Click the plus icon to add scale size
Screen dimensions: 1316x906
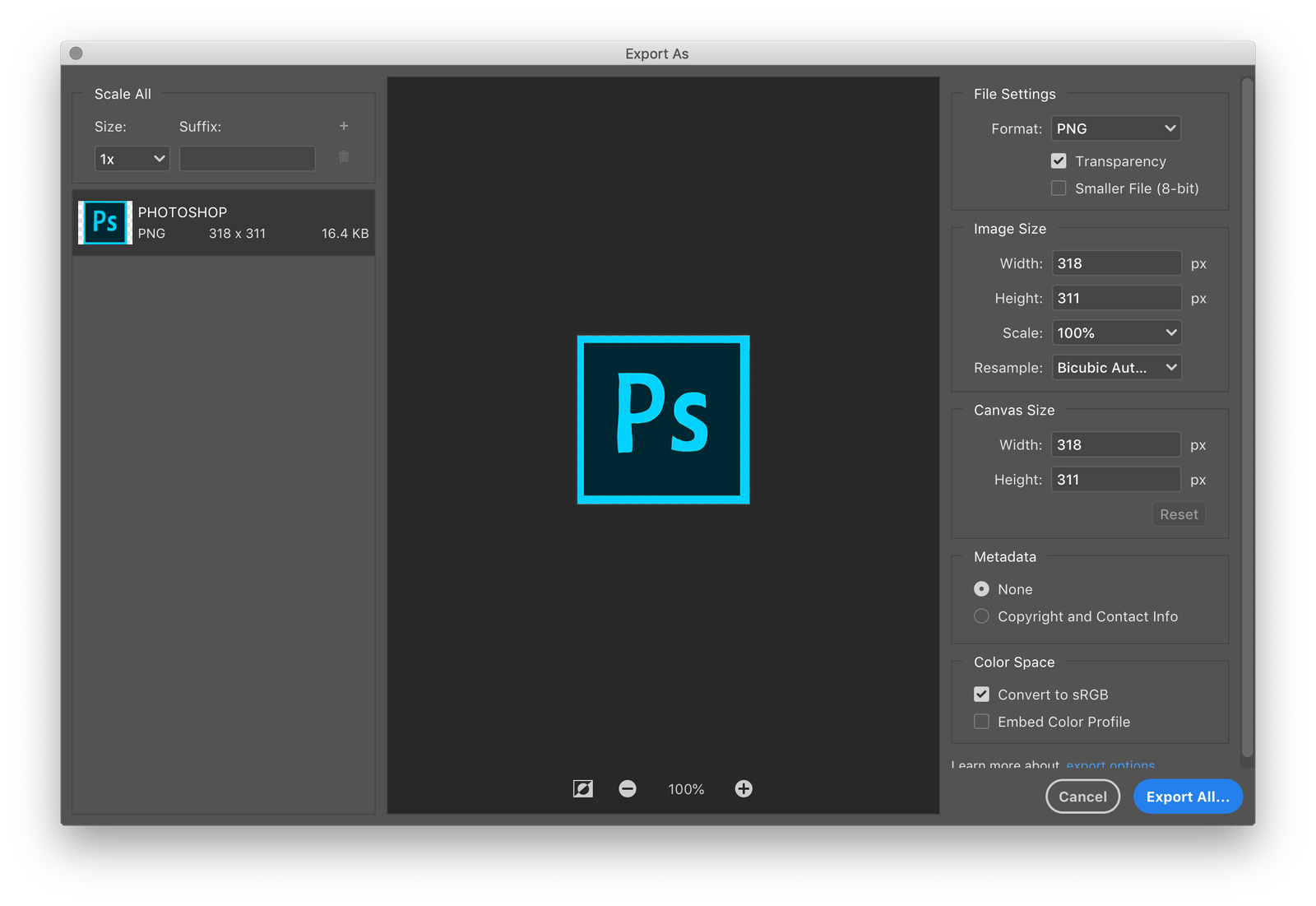(344, 126)
